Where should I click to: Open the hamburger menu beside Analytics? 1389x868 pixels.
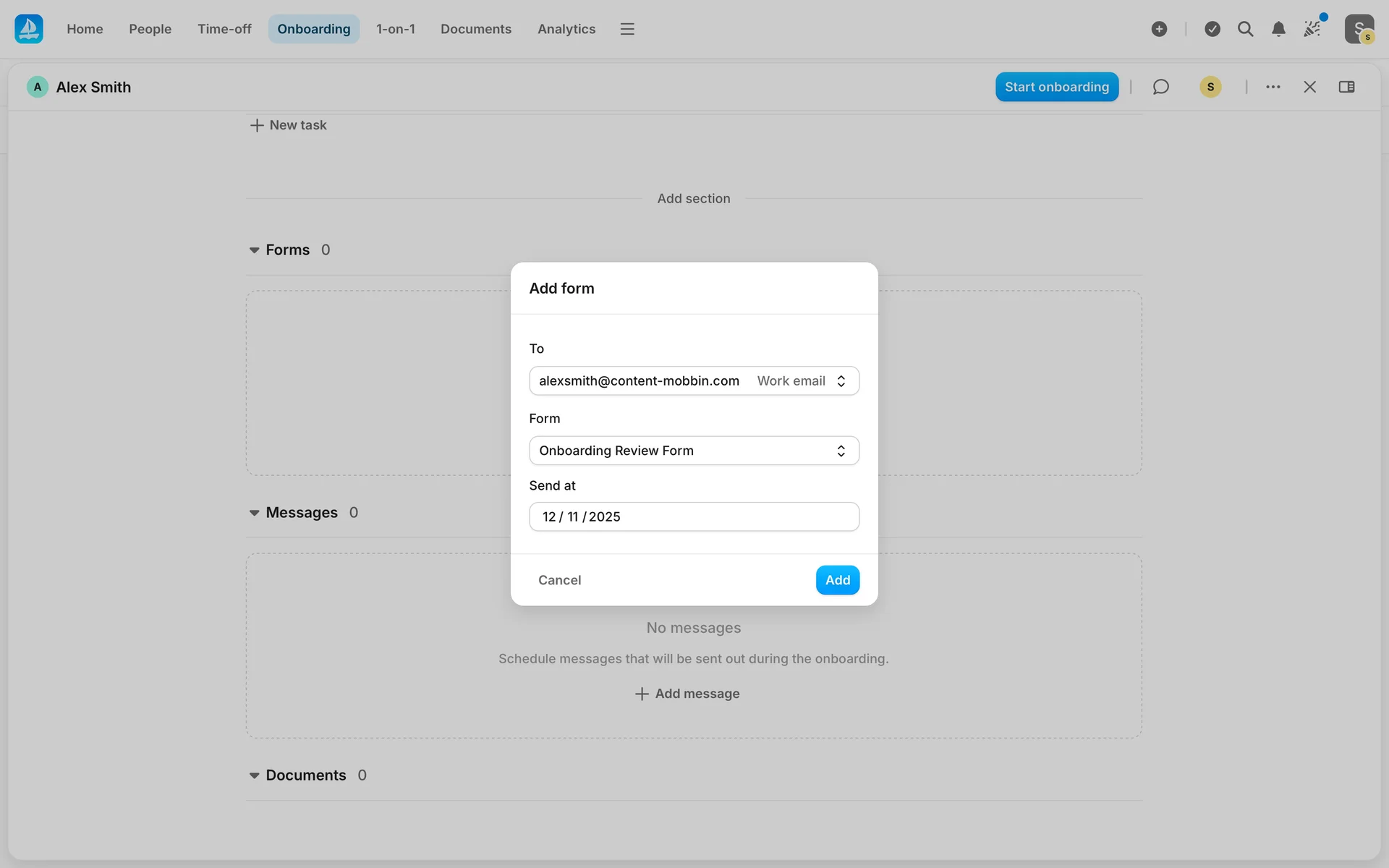[x=627, y=29]
